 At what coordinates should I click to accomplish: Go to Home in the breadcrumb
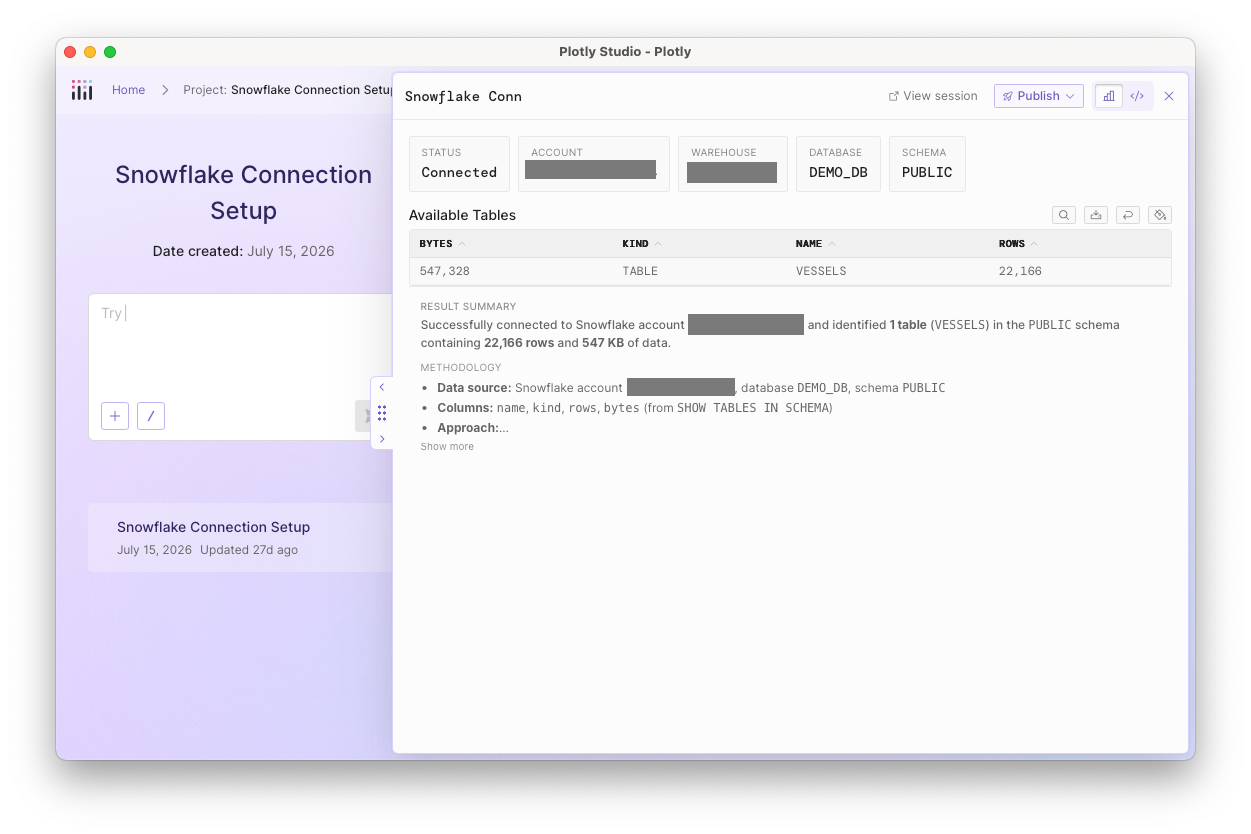coord(128,90)
